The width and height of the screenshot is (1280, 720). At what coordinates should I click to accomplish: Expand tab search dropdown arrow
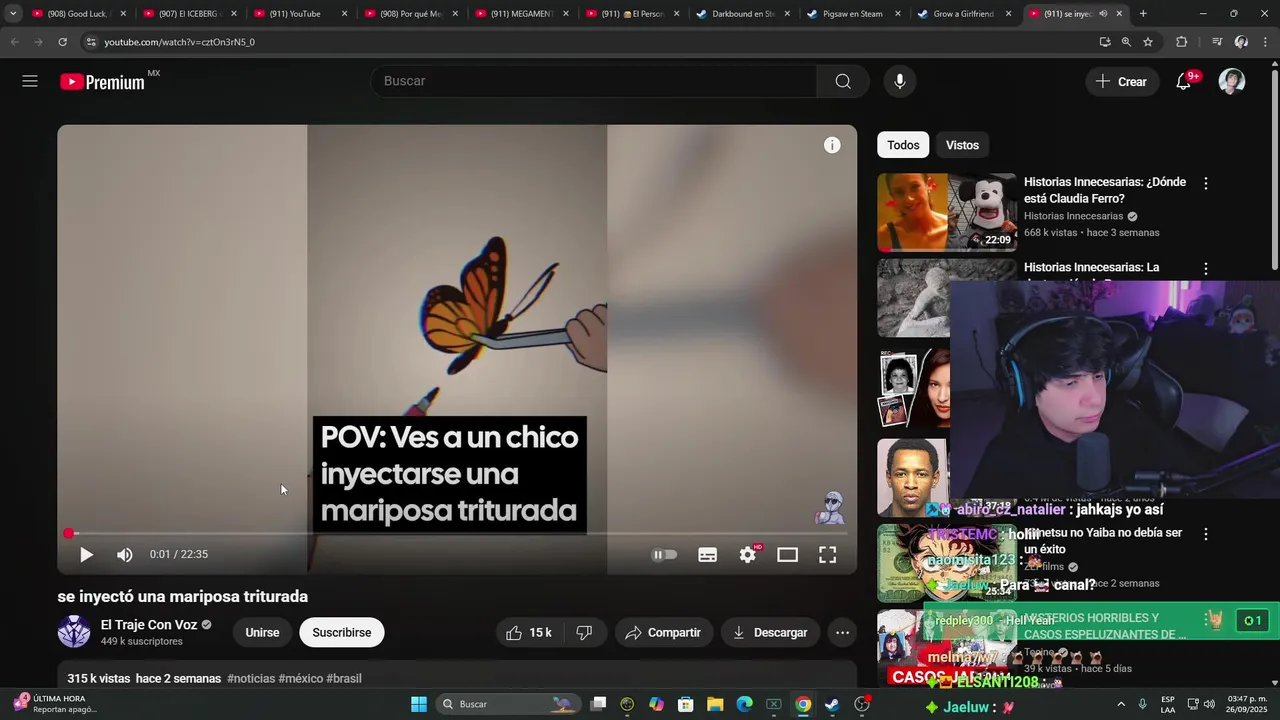point(13,14)
